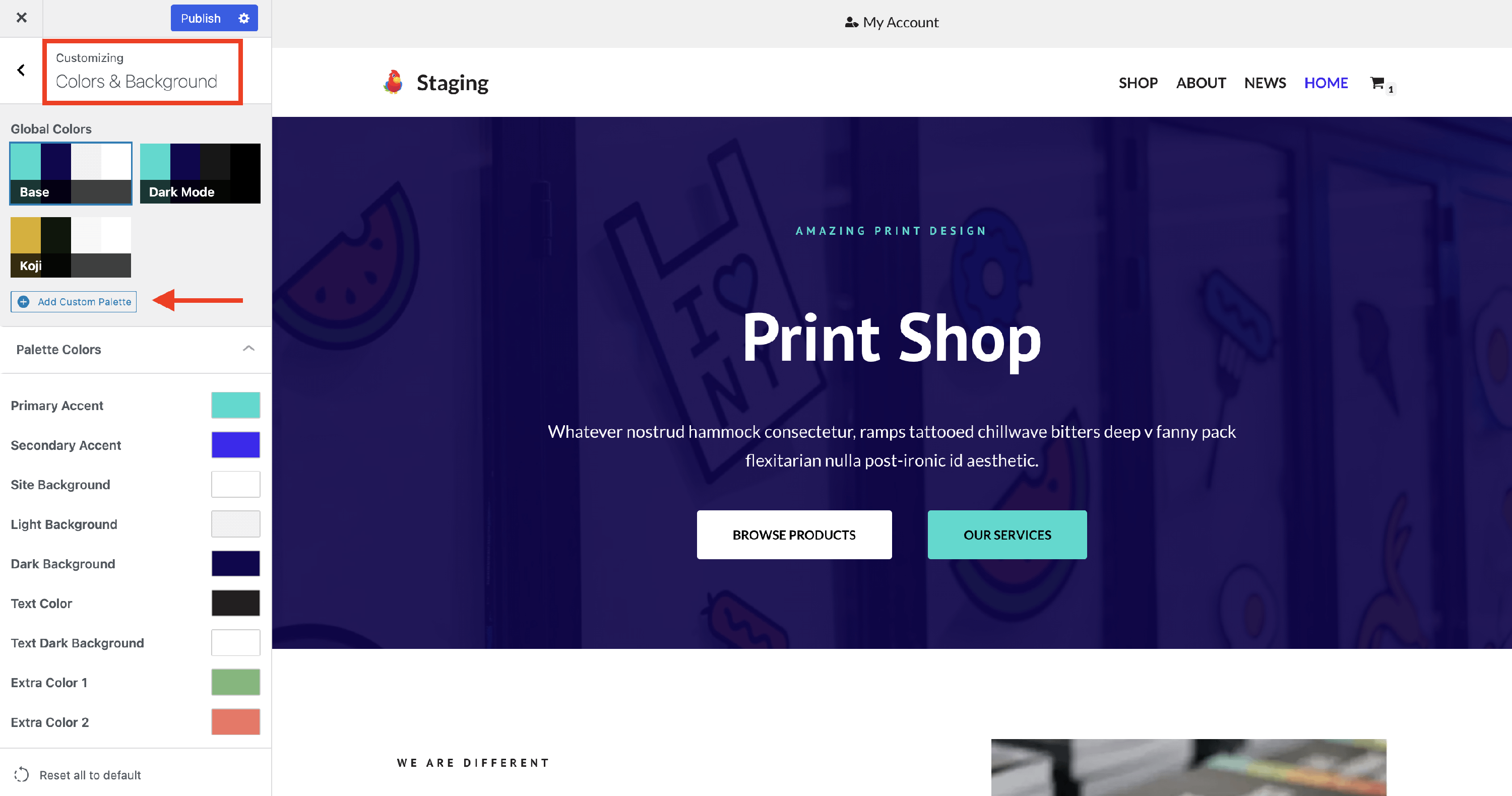Click the shopping cart icon in header

click(x=1377, y=83)
